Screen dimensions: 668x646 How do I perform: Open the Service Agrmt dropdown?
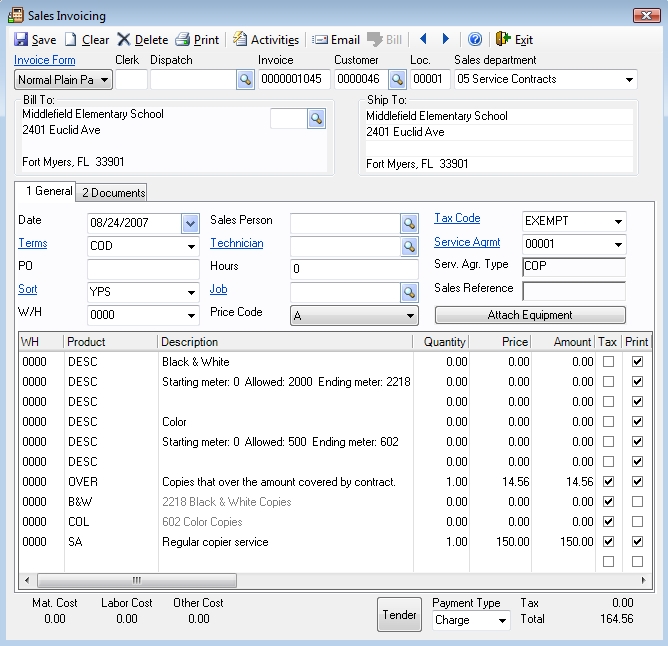coord(618,244)
